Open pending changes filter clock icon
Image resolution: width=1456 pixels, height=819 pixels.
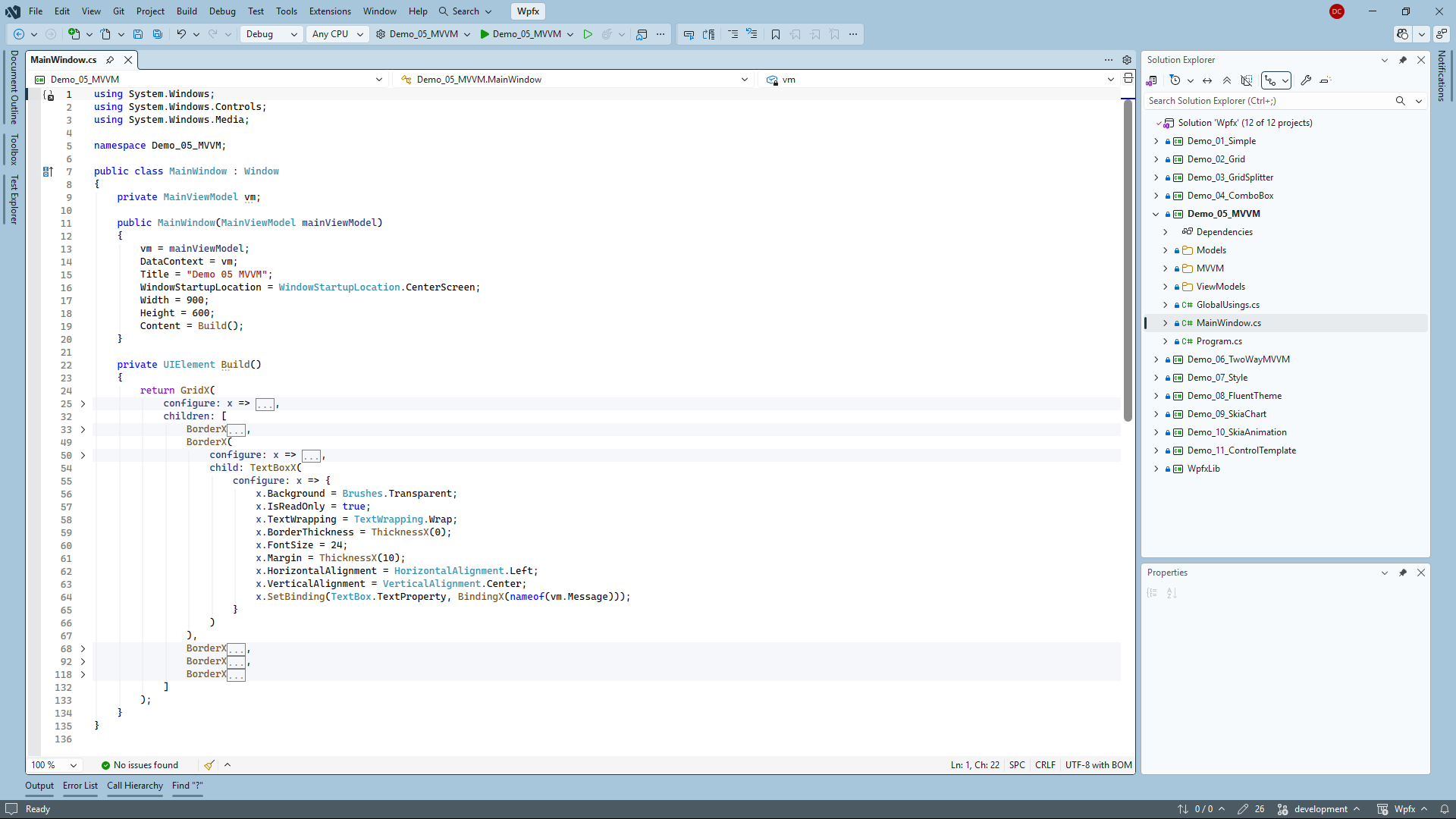(1175, 80)
